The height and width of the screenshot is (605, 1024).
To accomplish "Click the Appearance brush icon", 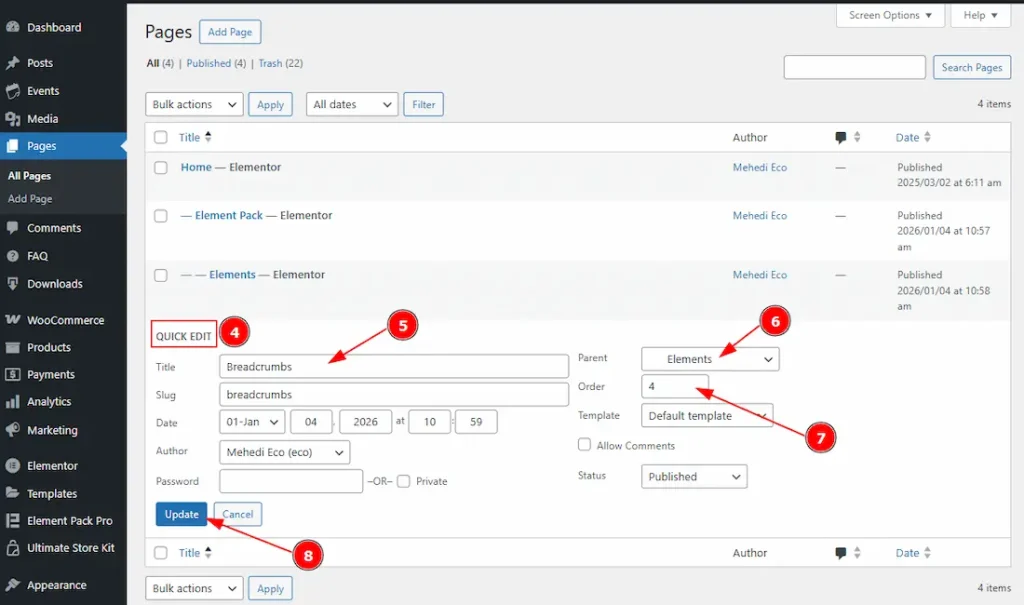I will coord(12,585).
